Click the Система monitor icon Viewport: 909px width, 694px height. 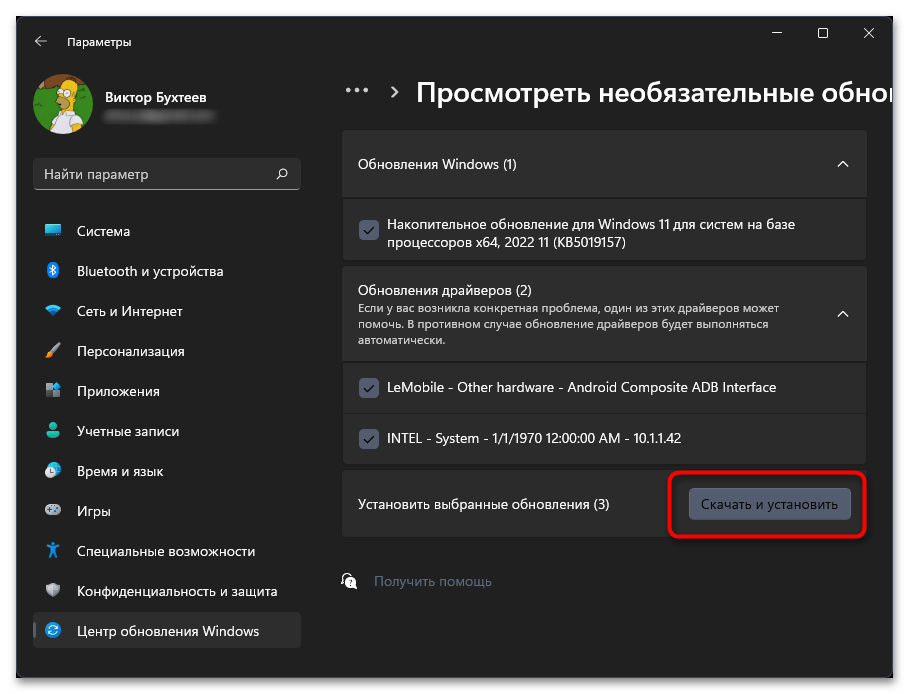click(x=53, y=231)
